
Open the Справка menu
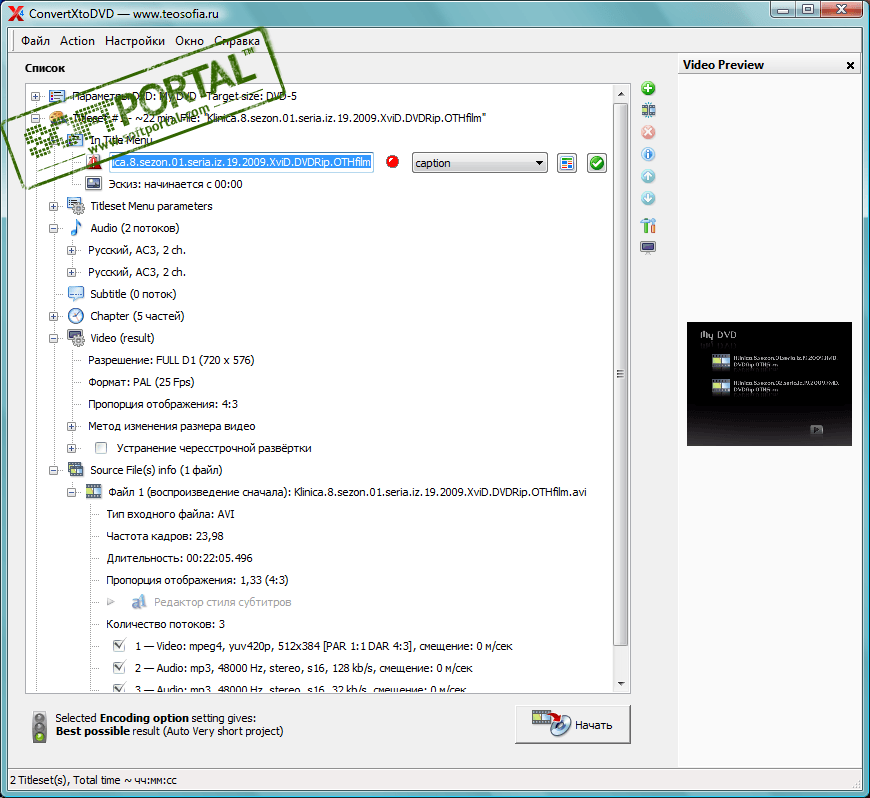(x=237, y=41)
